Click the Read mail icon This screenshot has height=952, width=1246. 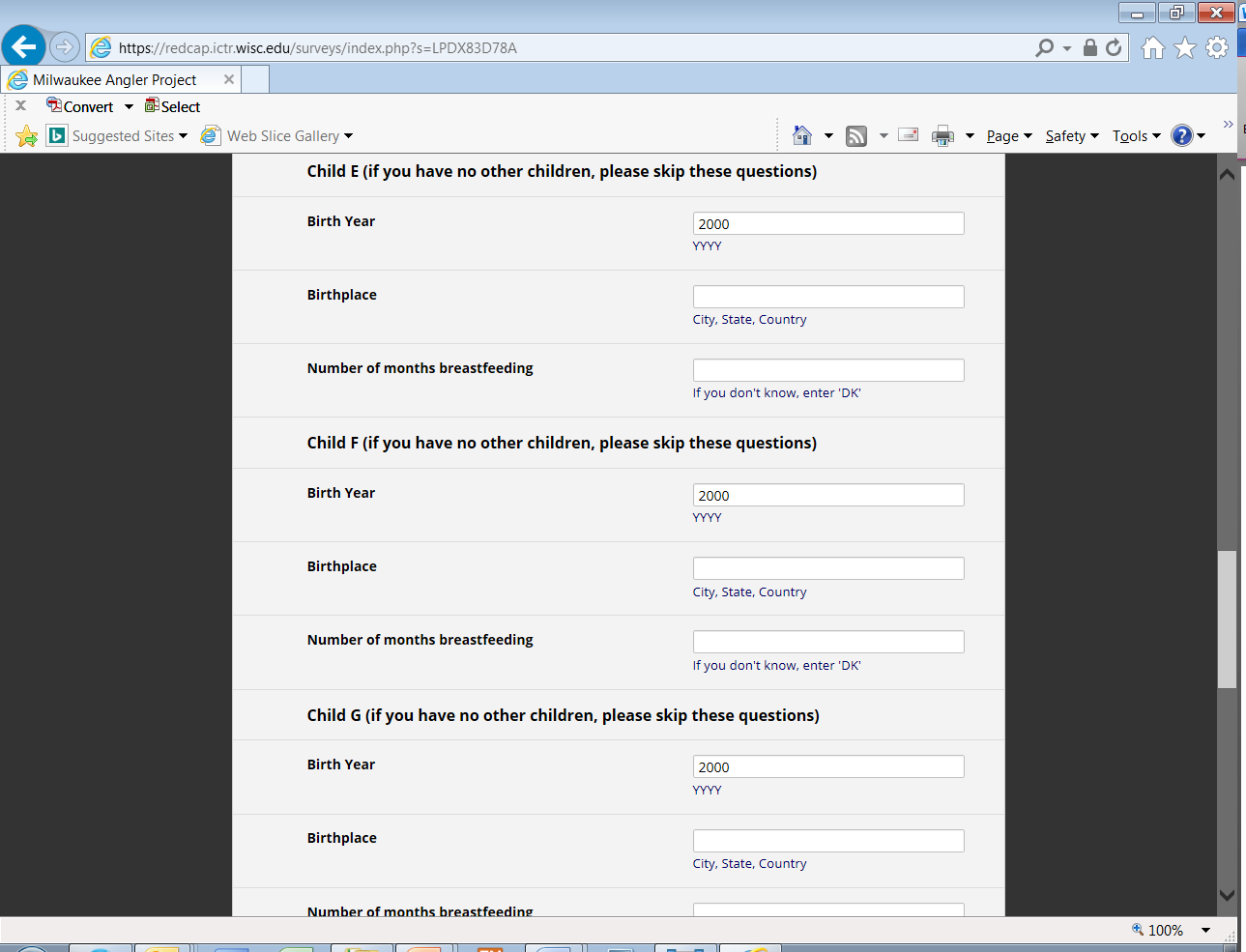[909, 135]
